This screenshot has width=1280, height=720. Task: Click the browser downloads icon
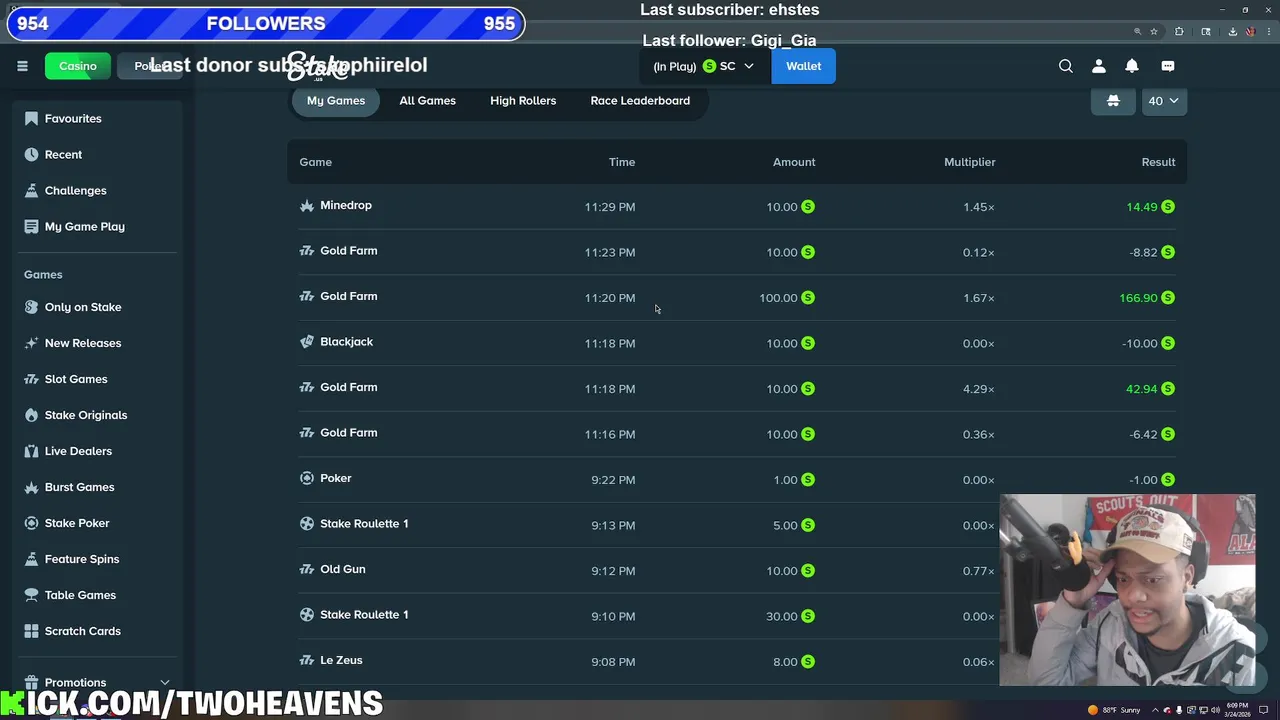tap(1232, 32)
